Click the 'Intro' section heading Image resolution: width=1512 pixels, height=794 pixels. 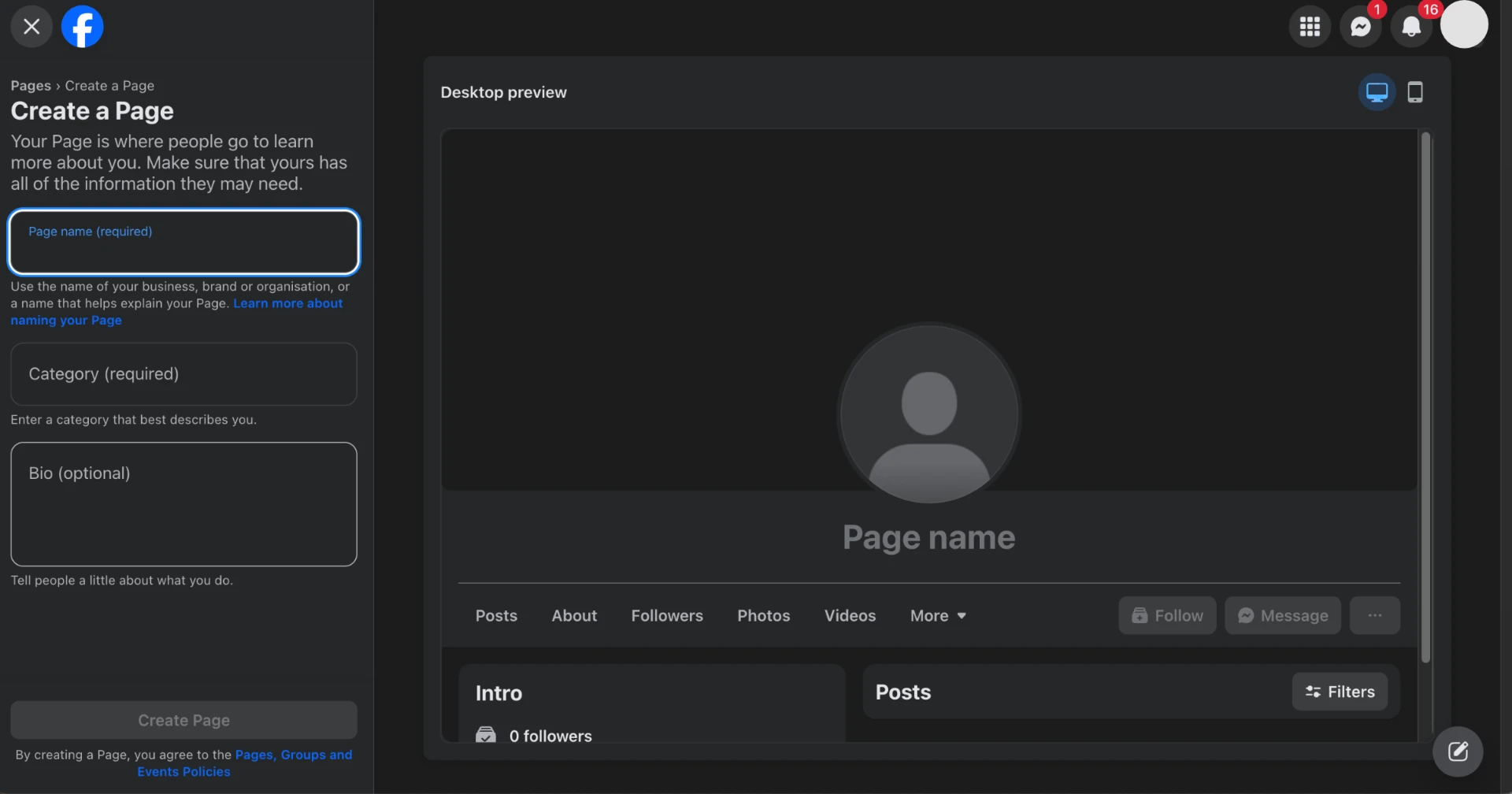tap(498, 693)
